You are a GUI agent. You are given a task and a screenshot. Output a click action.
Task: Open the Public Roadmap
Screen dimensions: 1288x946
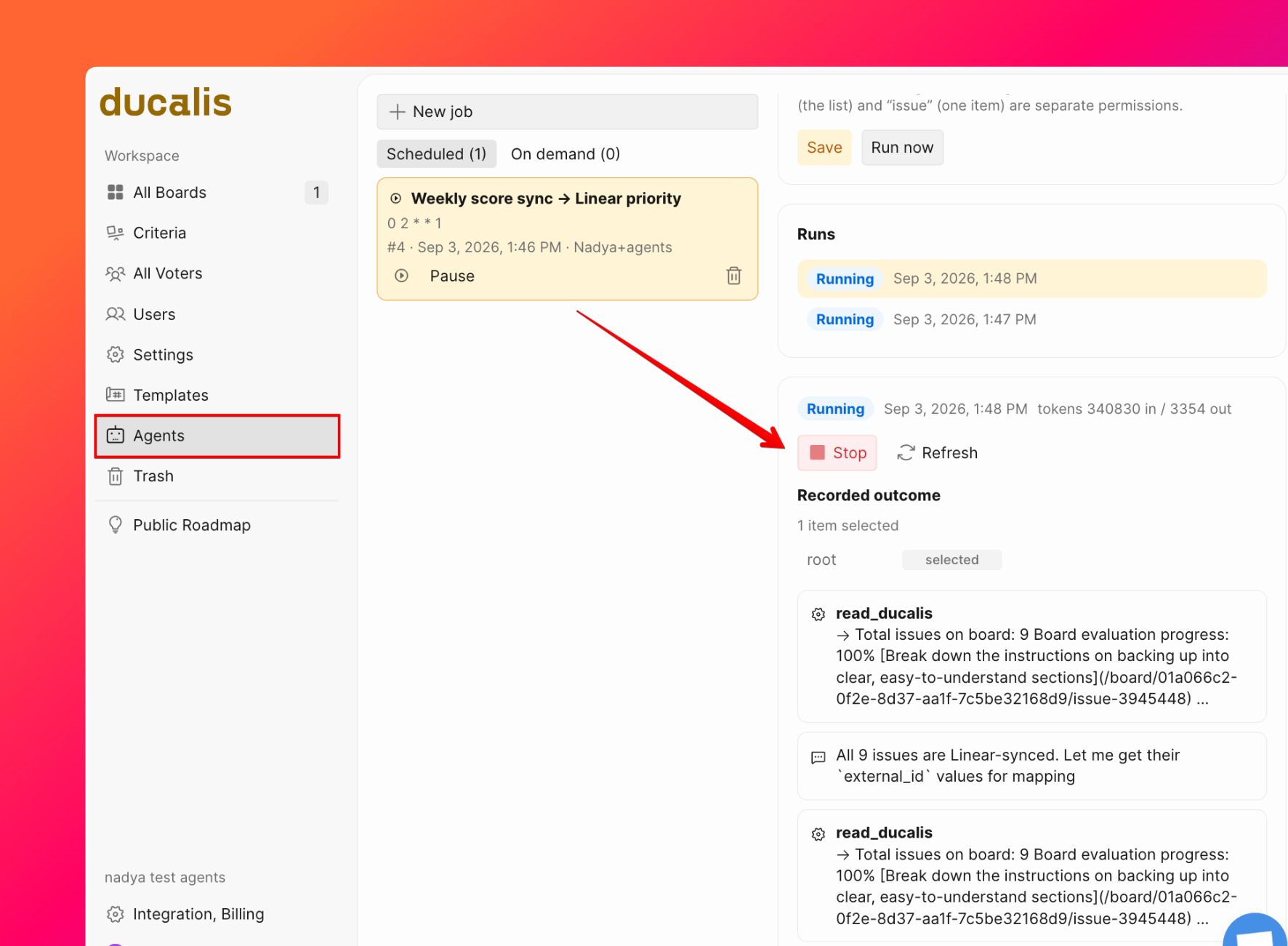point(217,525)
